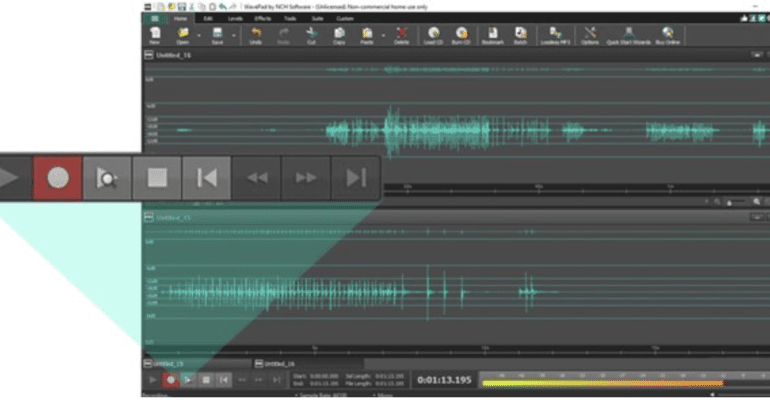Select the Untitled_16 file tab at the bottom
This screenshot has height=400, width=770.
tap(309, 364)
